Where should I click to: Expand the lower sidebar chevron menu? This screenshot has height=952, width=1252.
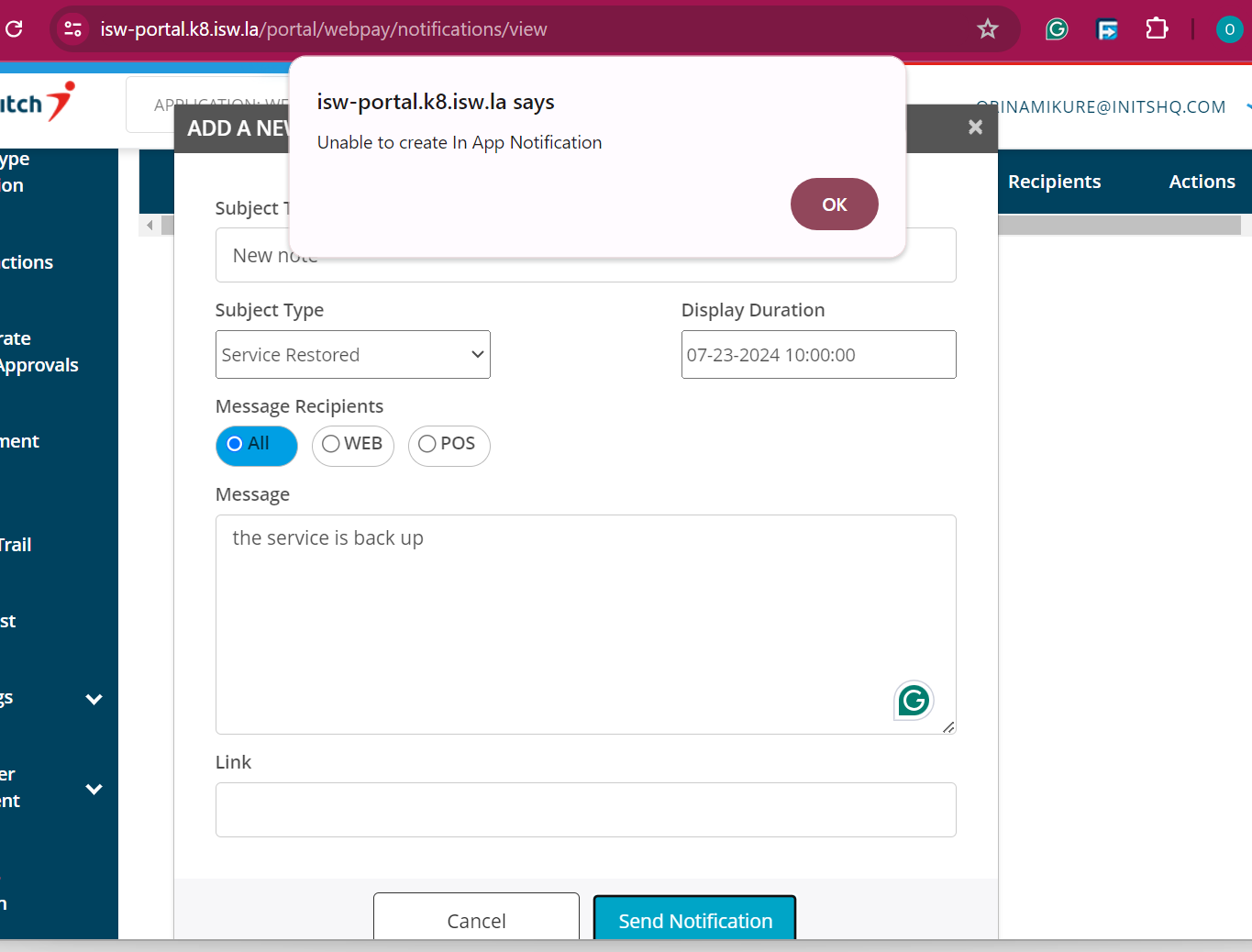pos(94,789)
